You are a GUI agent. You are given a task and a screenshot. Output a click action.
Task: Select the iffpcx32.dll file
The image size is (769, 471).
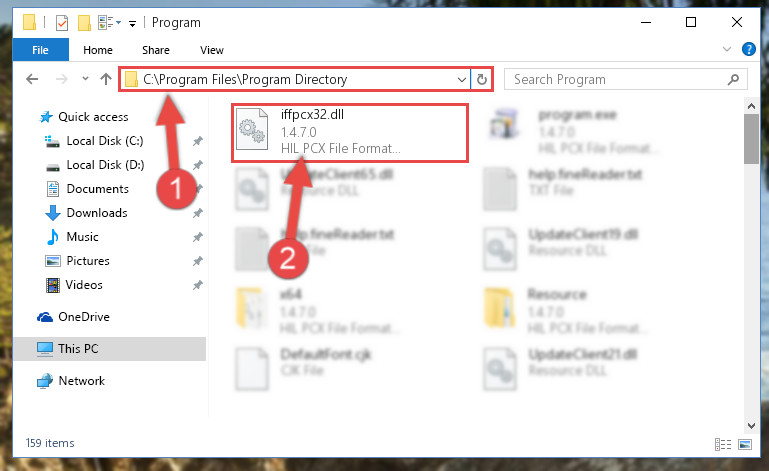(x=350, y=132)
